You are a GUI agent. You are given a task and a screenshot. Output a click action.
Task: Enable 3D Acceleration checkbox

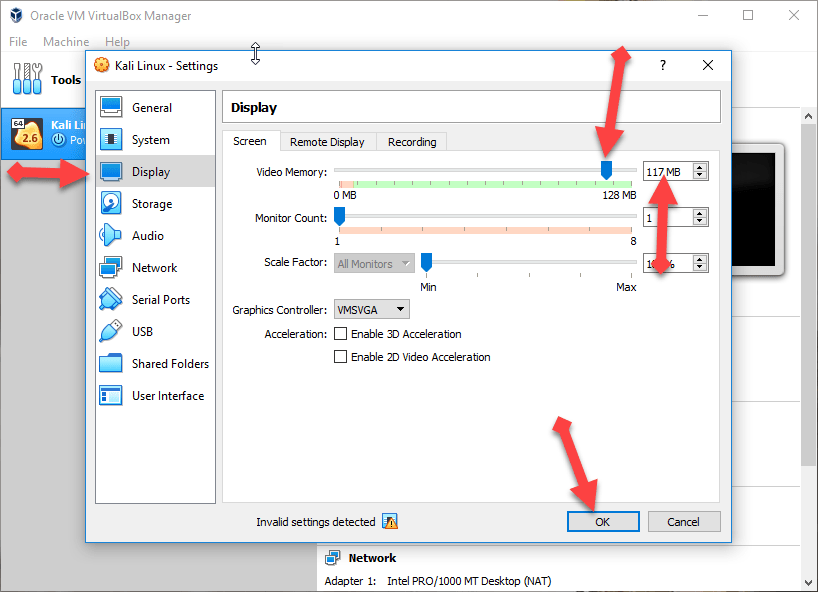click(340, 334)
